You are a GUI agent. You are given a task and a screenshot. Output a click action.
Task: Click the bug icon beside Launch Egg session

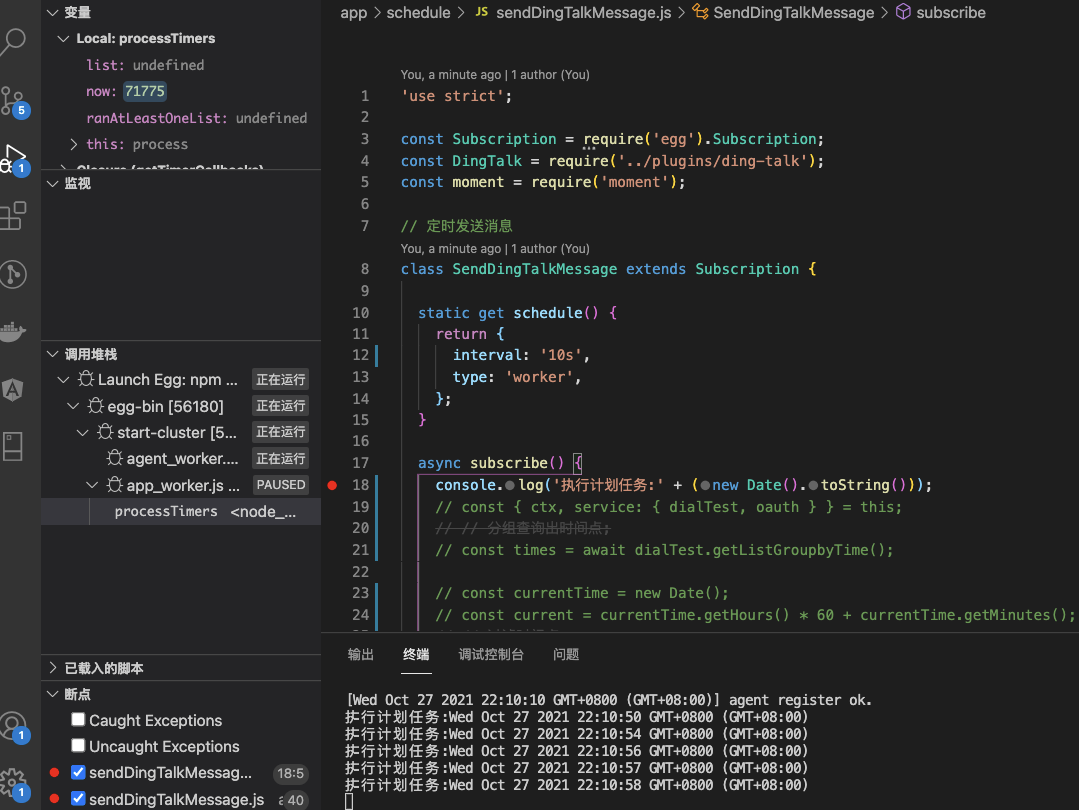(x=86, y=379)
